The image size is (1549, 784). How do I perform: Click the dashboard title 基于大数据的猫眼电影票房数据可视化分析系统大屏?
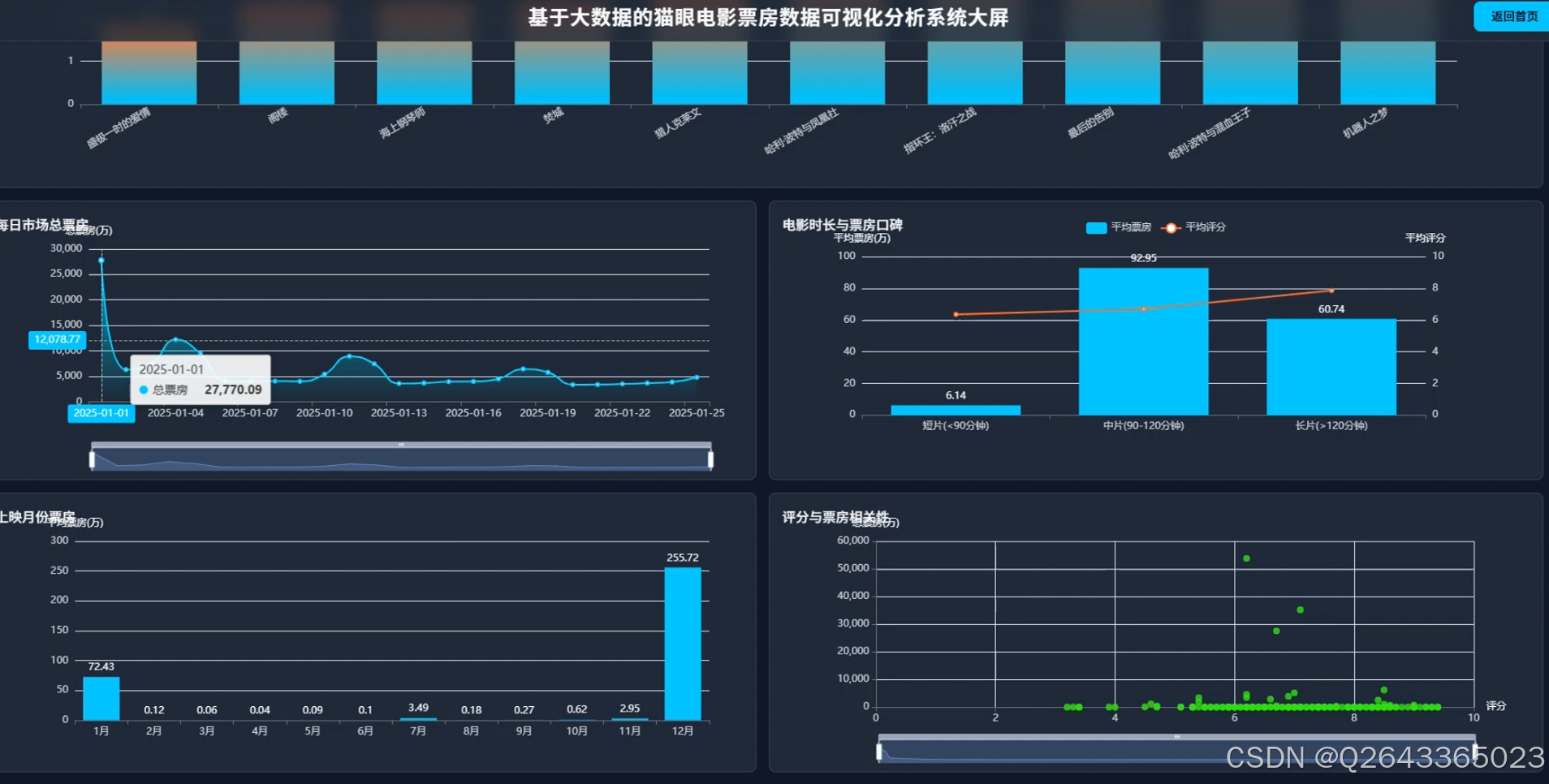point(768,17)
